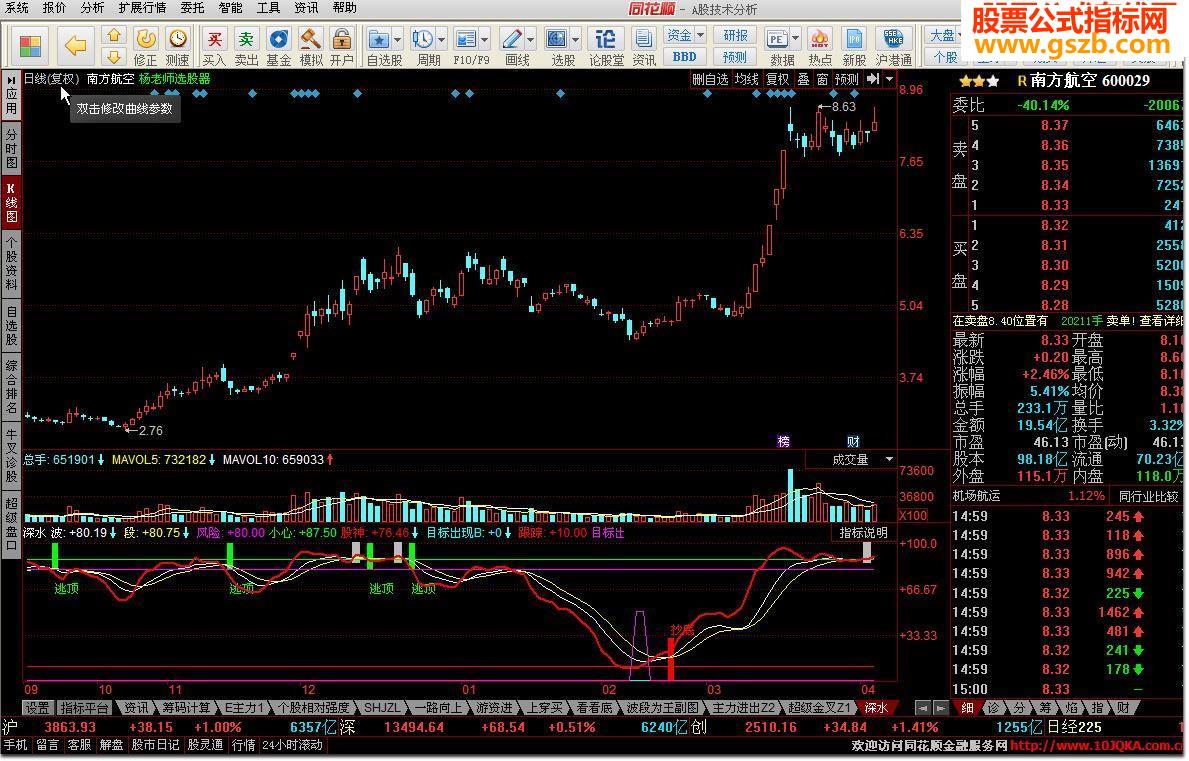Expand the 画线 dropdown arrow

(x=531, y=39)
